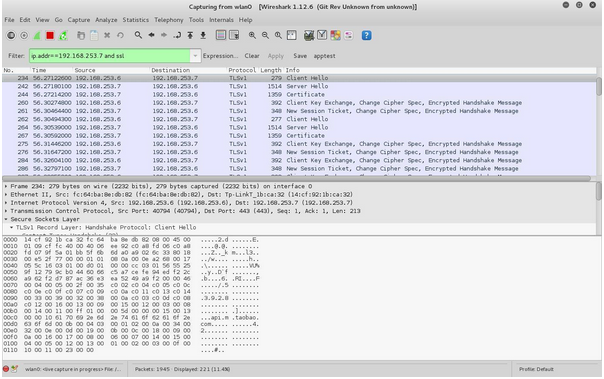Click the packet list horizontal scrollbar

click(297, 178)
